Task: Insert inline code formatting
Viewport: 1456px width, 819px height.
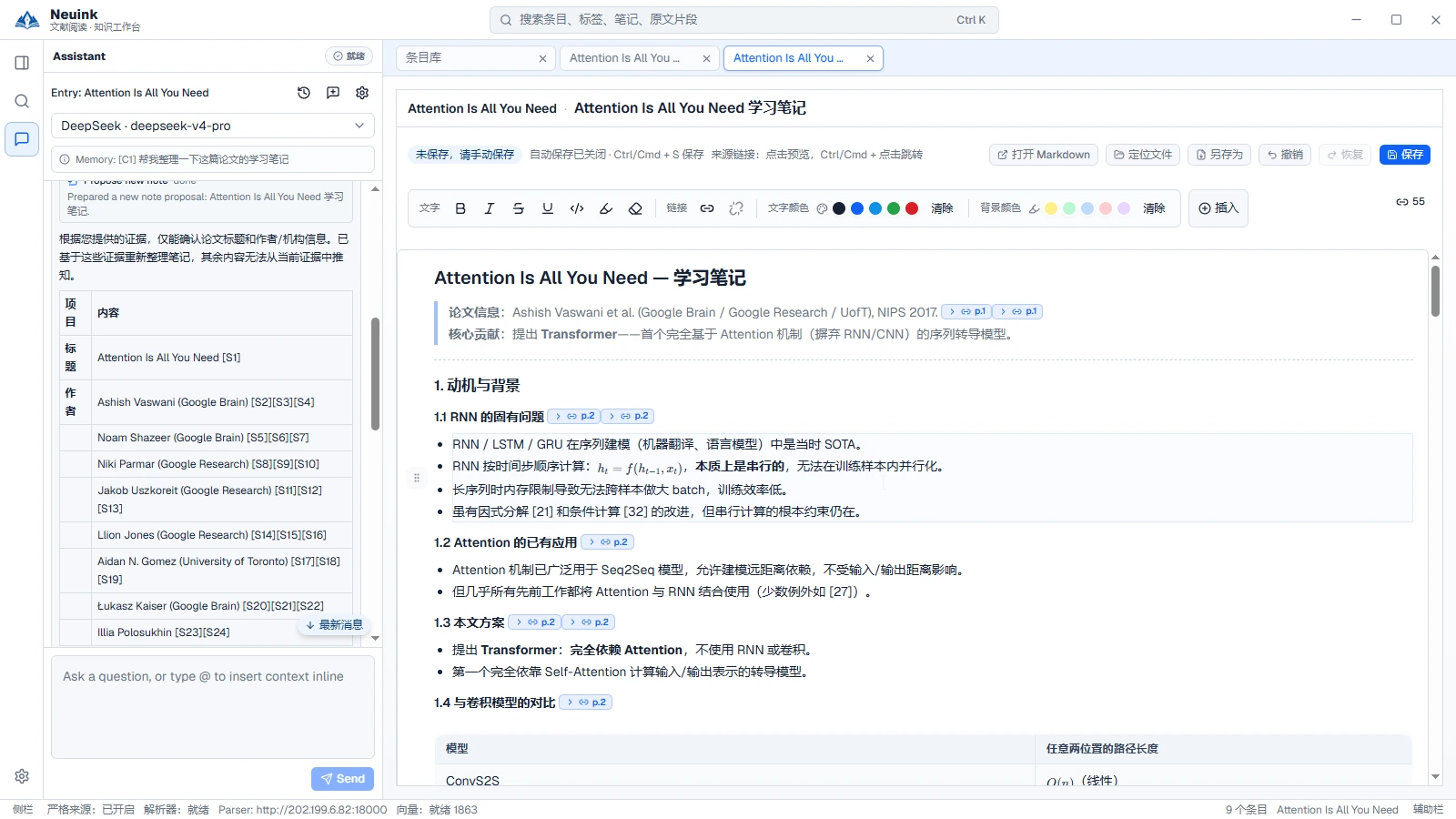Action: (x=577, y=208)
